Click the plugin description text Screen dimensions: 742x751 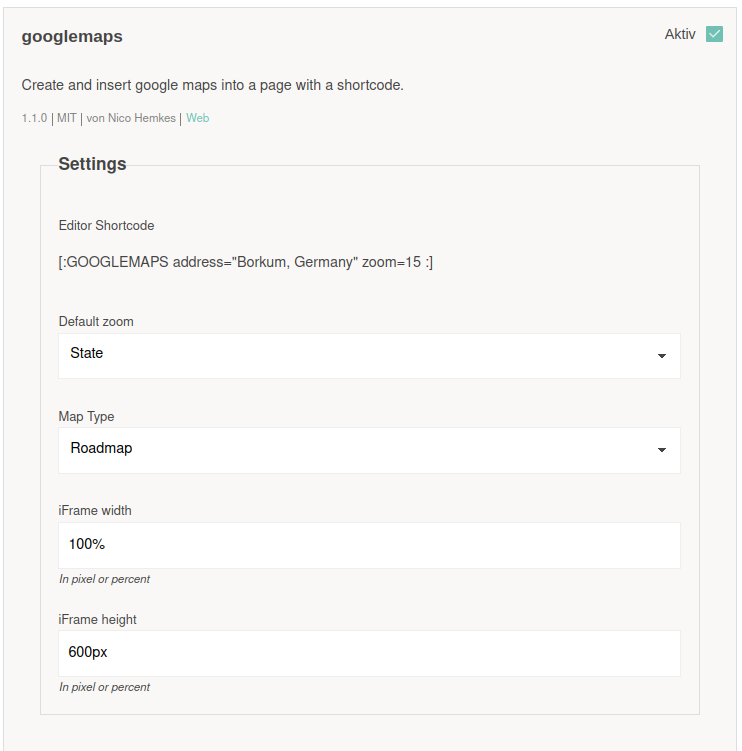(213, 85)
